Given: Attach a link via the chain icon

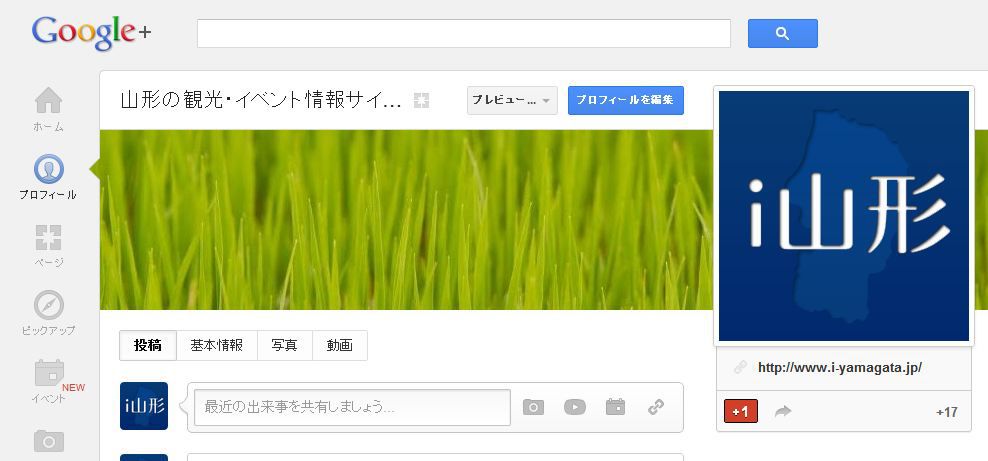Looking at the screenshot, I should [x=656, y=407].
